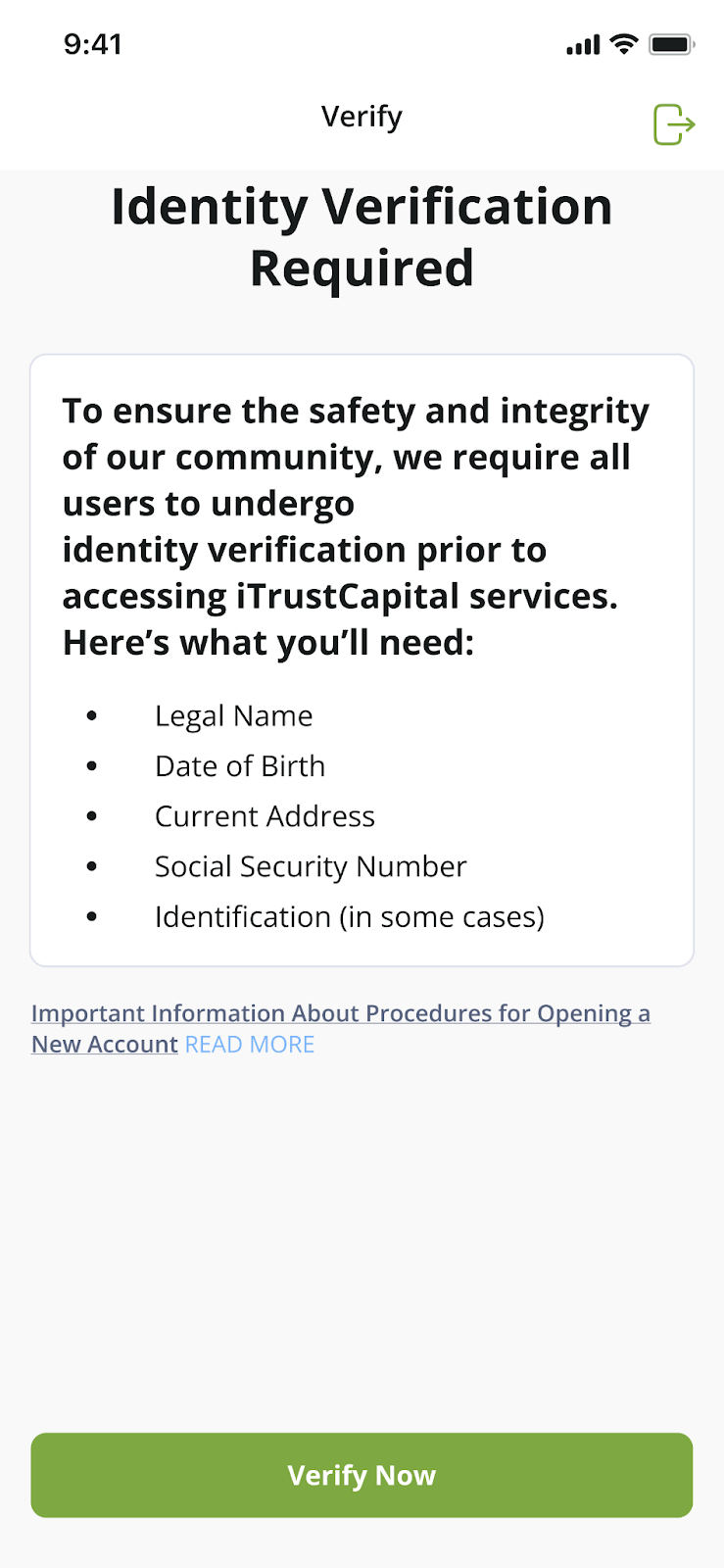Screen dimensions: 724x1568
Task: Tap the bullet point beside Current Address
Action: point(92,816)
